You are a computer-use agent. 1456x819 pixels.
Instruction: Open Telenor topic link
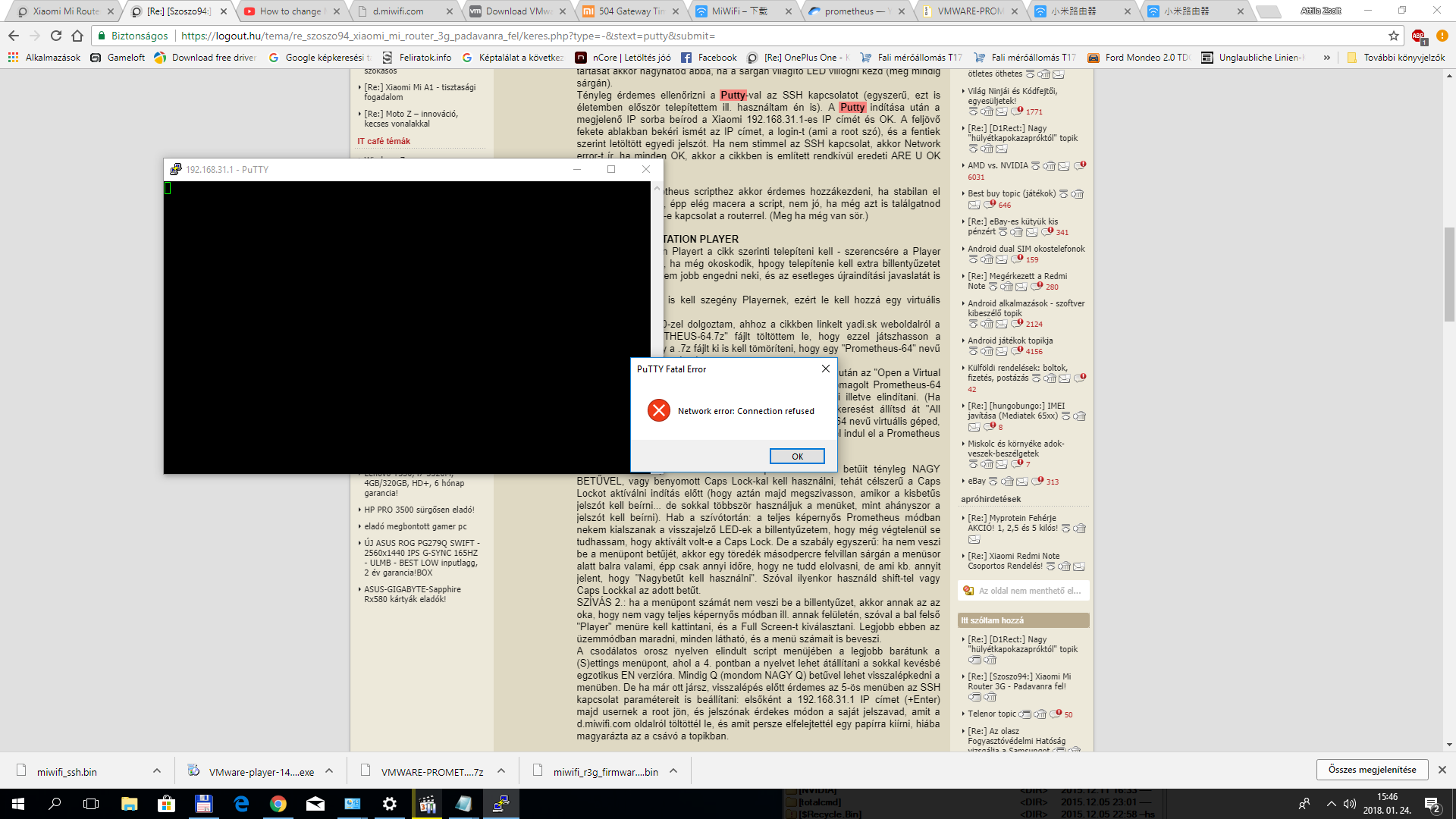pos(991,714)
